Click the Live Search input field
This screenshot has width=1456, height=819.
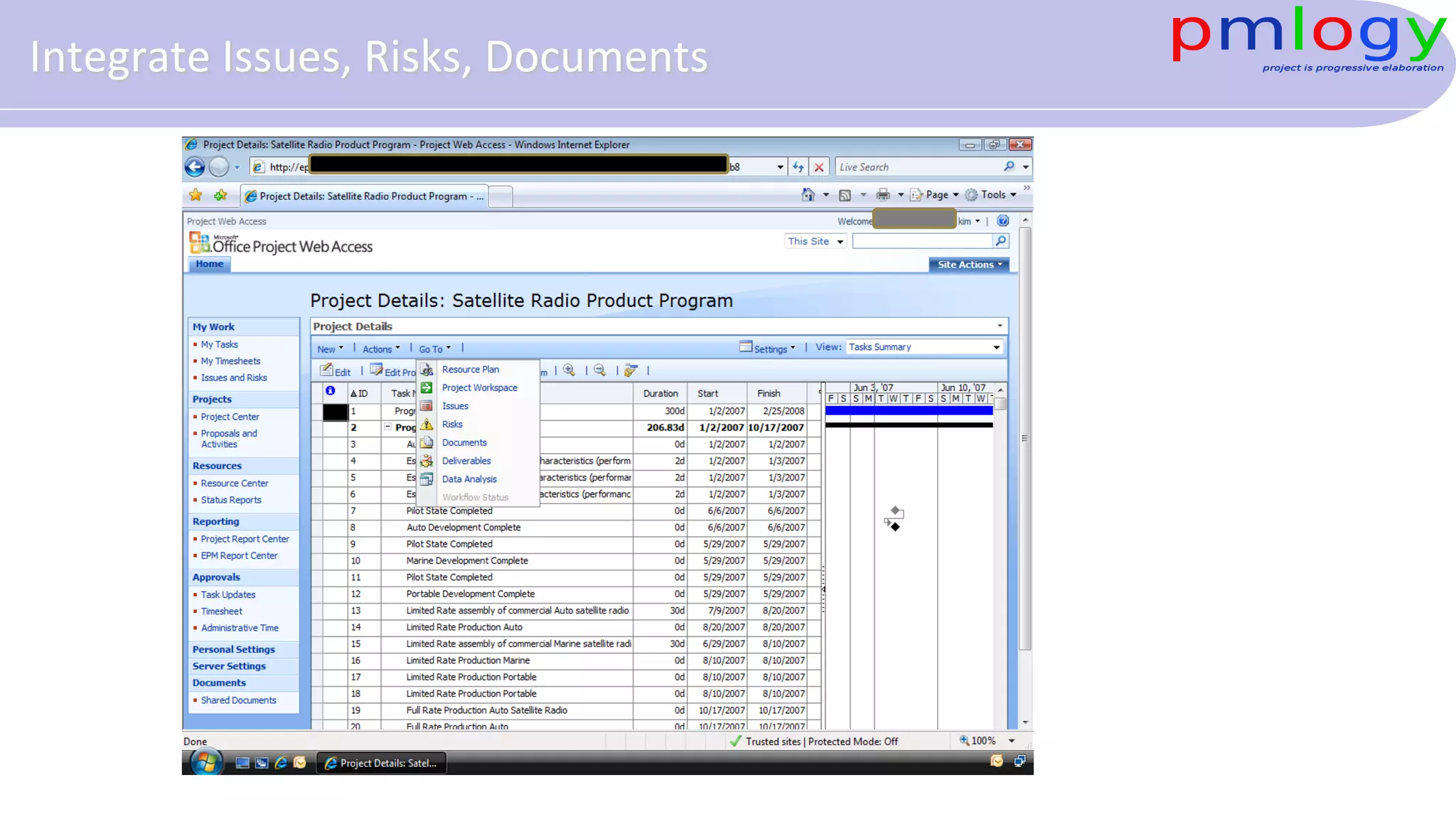click(x=919, y=167)
